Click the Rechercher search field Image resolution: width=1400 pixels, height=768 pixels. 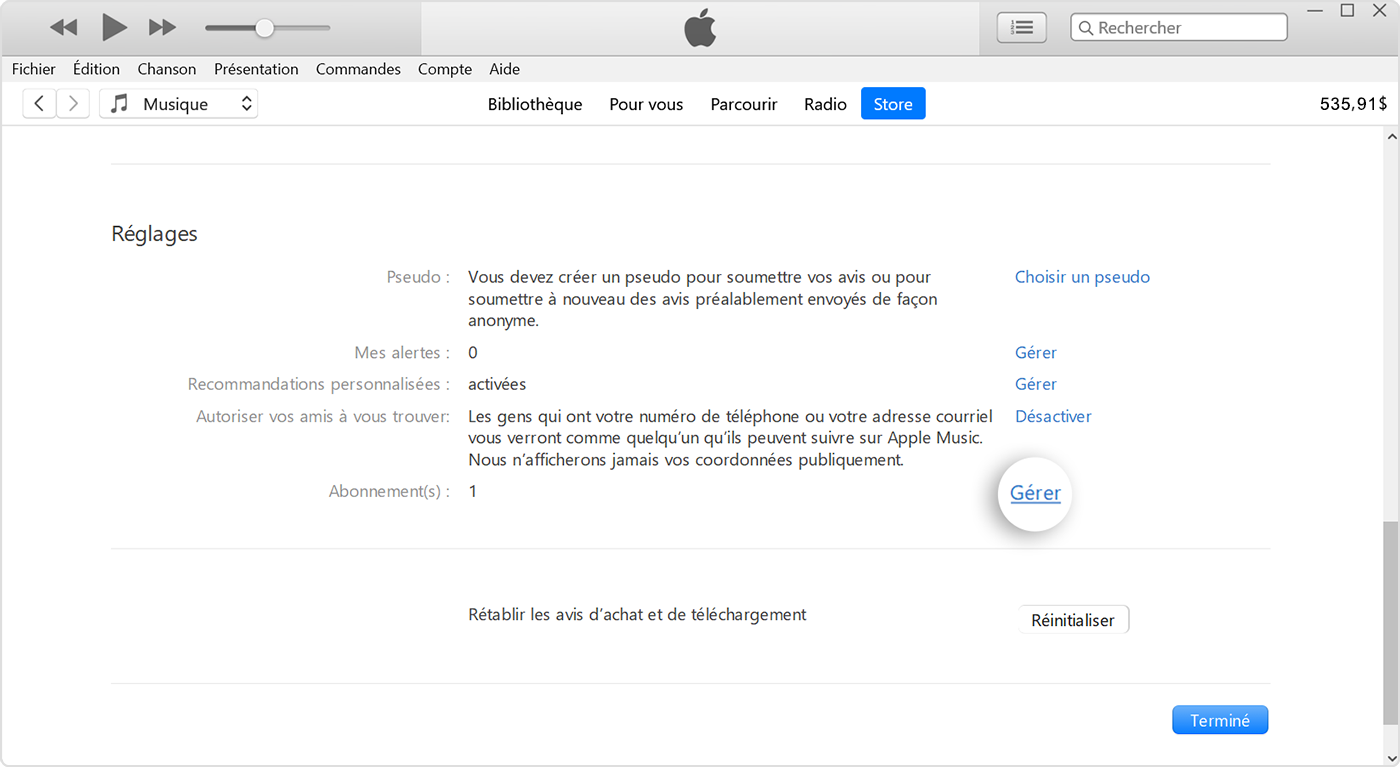[x=1178, y=27]
